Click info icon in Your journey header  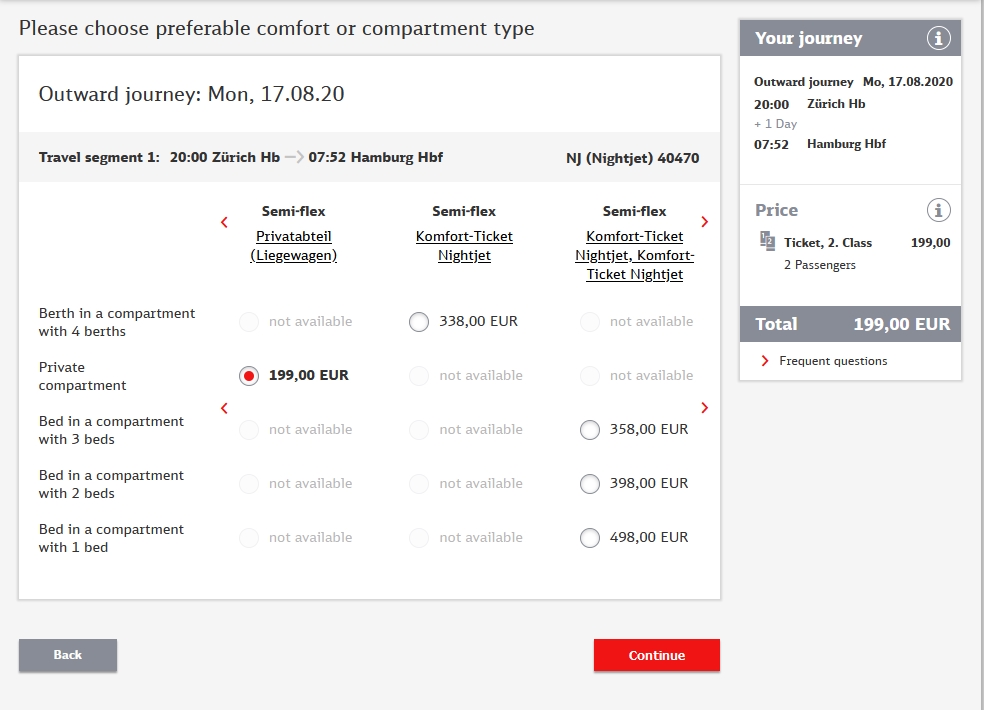click(938, 38)
